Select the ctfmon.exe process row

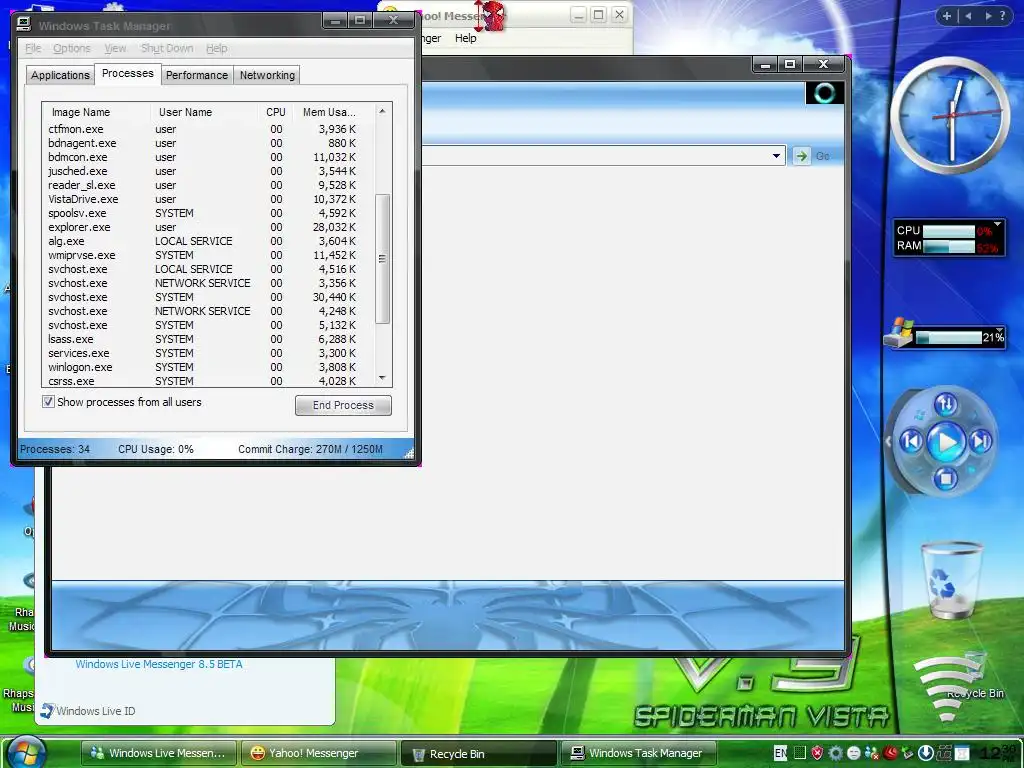click(x=208, y=129)
